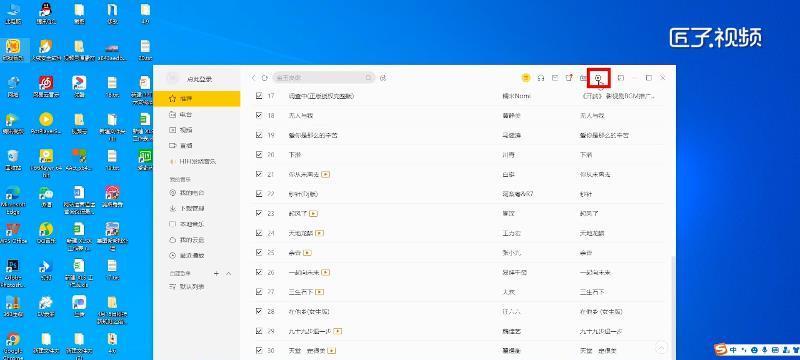Toggle Chinese input mode in Sogou bar
Screen dimensions: 800x360
[x=733, y=350]
